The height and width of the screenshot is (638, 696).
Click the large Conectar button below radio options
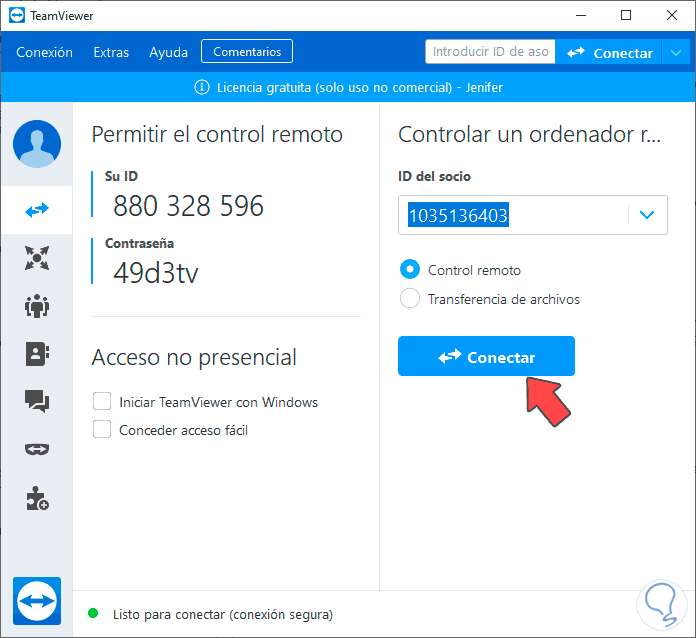point(486,356)
